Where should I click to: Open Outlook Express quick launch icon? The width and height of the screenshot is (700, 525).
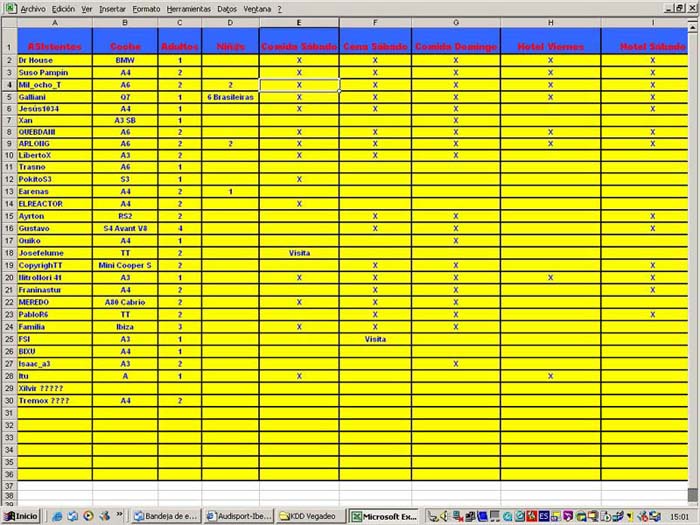(x=72, y=516)
